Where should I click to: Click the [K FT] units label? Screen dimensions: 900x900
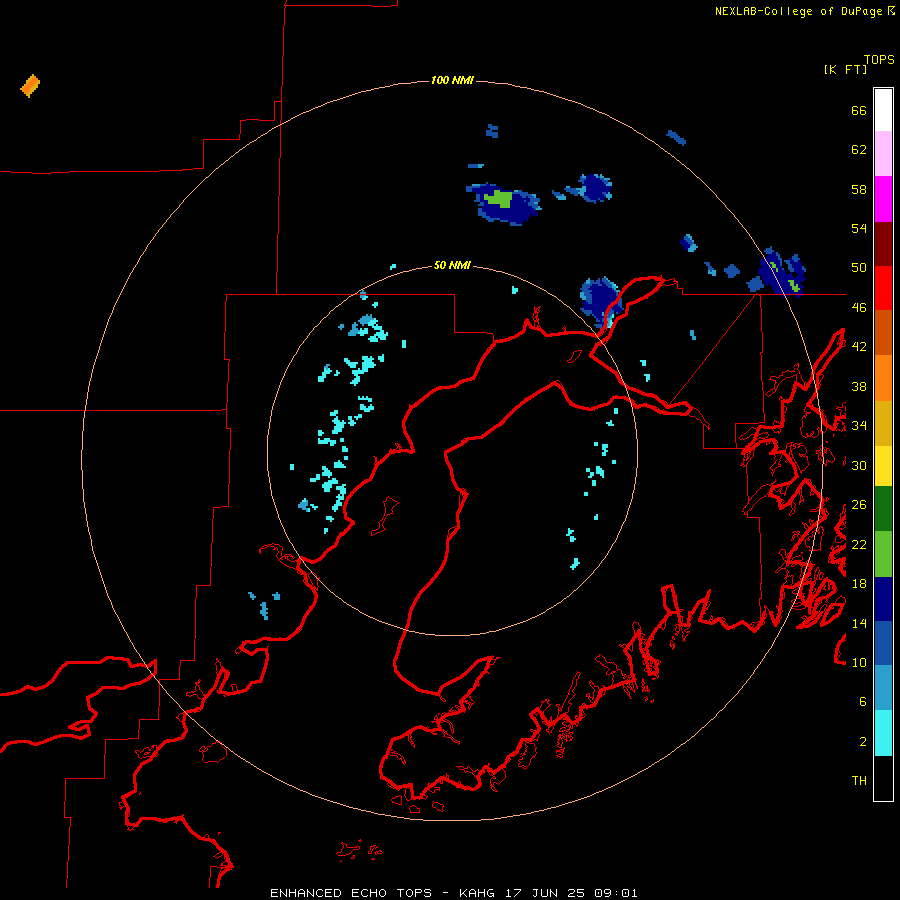(845, 69)
